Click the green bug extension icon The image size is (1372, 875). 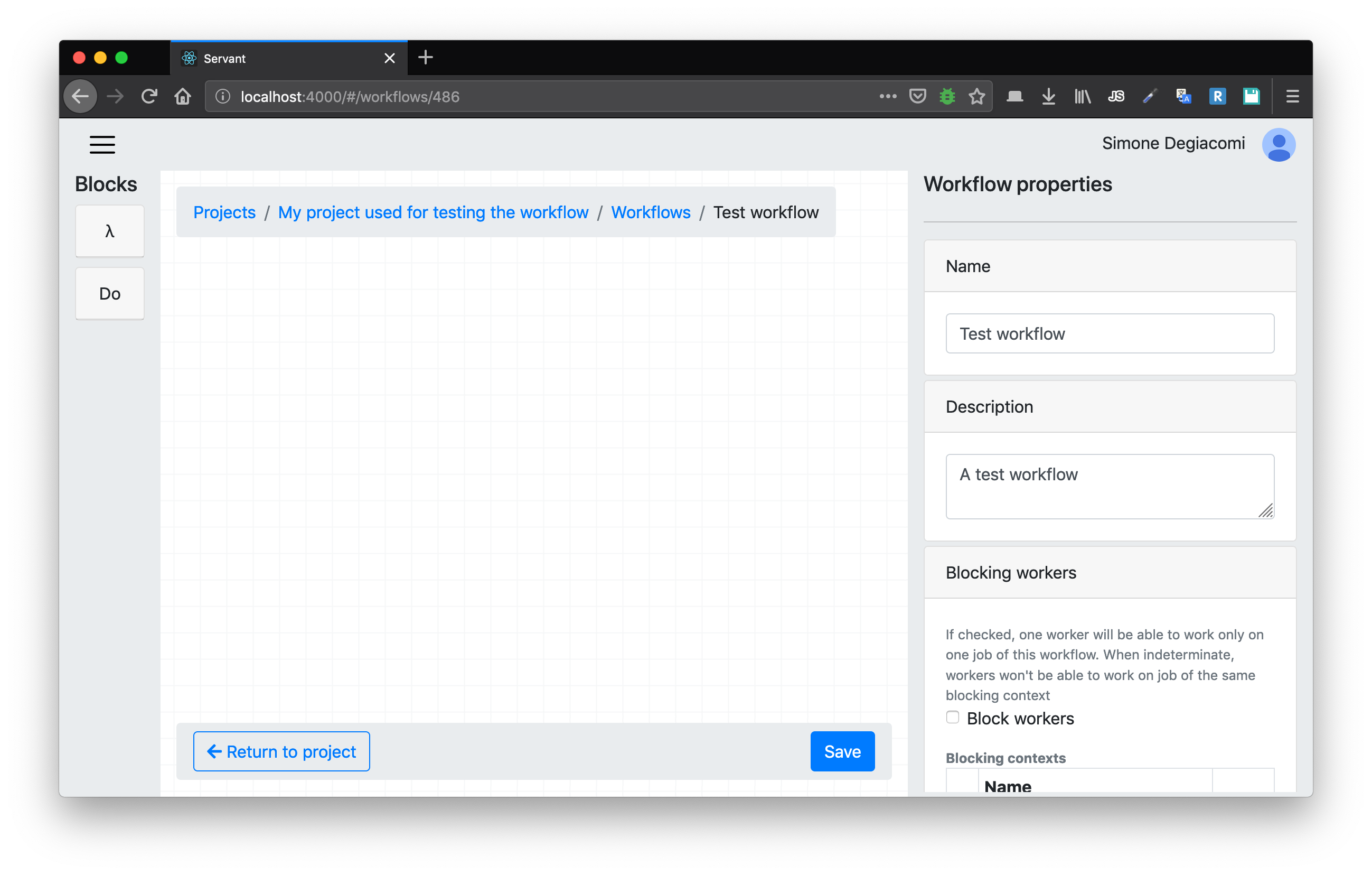[x=947, y=96]
